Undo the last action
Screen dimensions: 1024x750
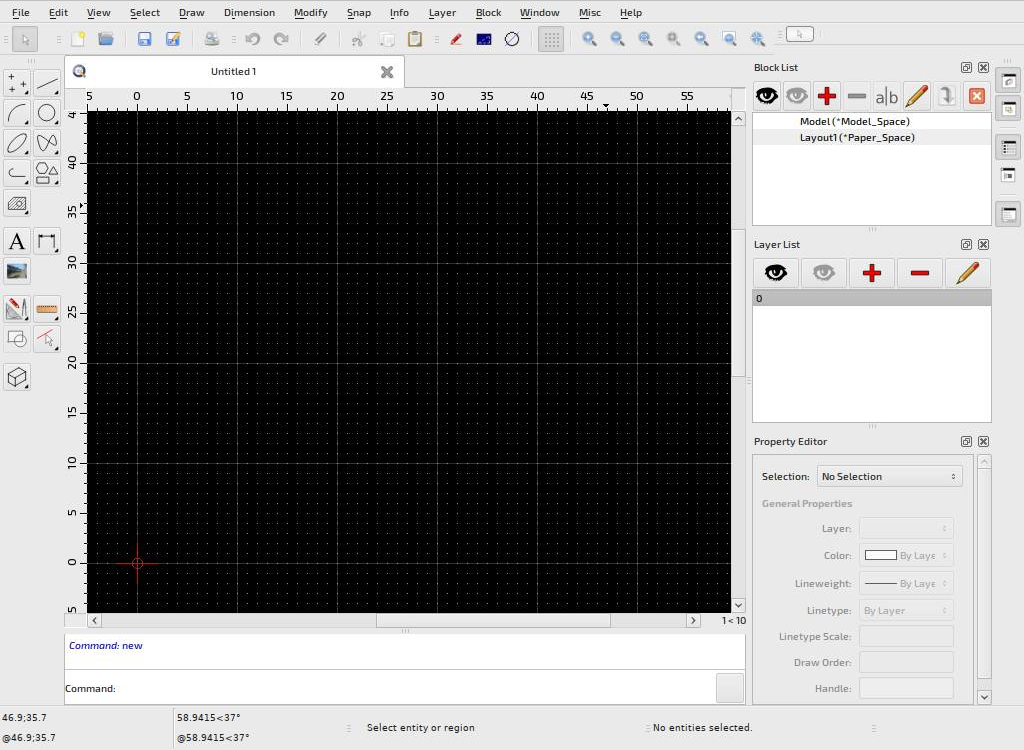point(252,39)
